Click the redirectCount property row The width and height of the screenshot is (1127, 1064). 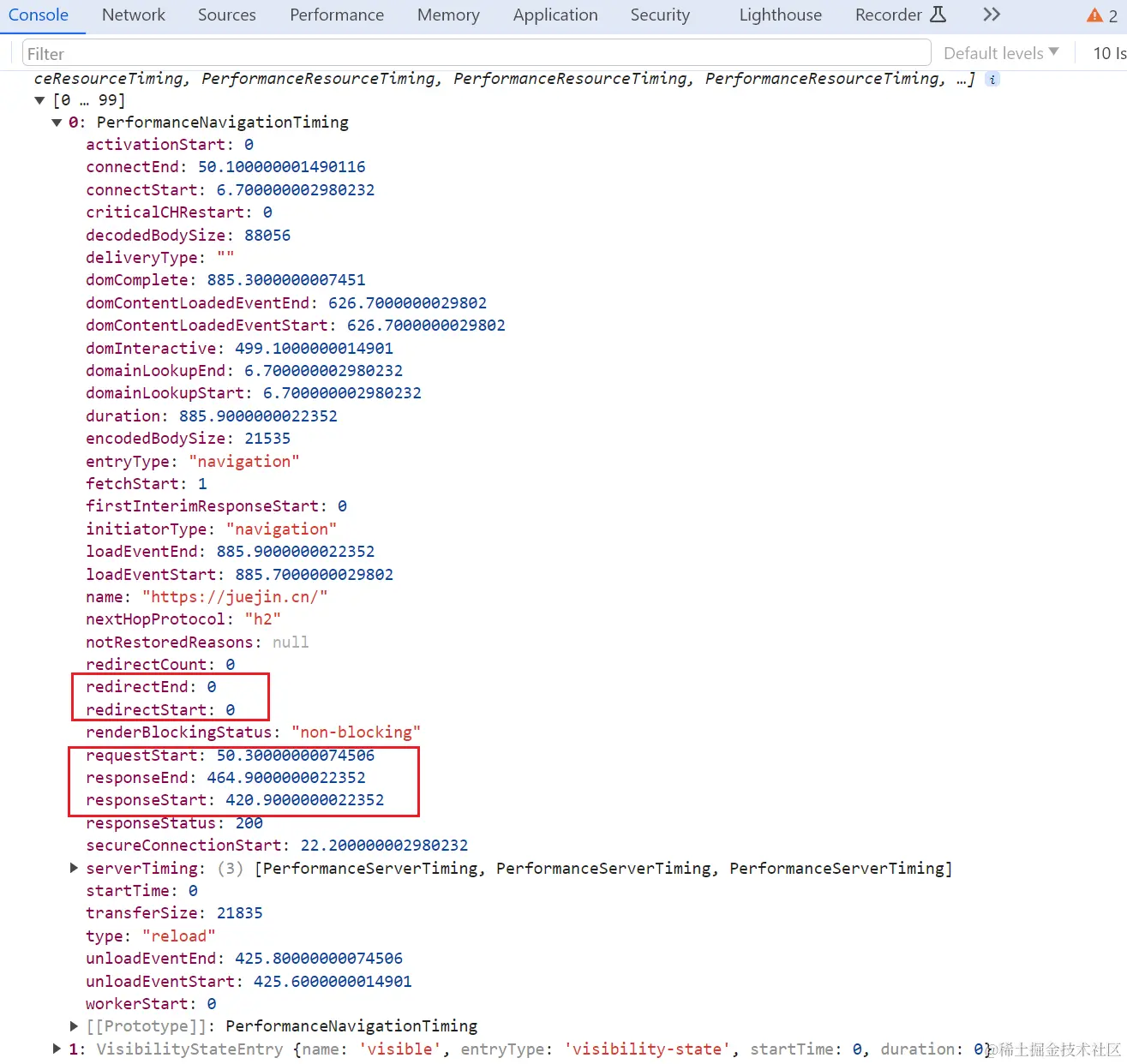point(160,665)
